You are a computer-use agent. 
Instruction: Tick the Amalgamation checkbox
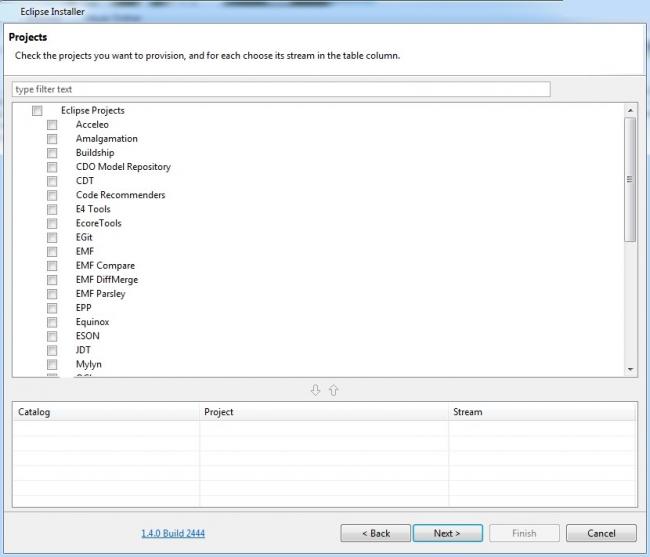tap(52, 139)
